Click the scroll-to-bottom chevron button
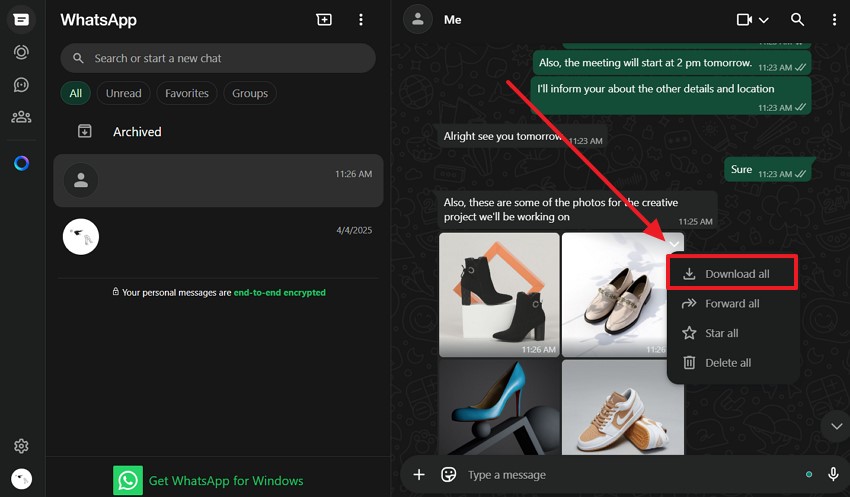850x497 pixels. (x=834, y=426)
